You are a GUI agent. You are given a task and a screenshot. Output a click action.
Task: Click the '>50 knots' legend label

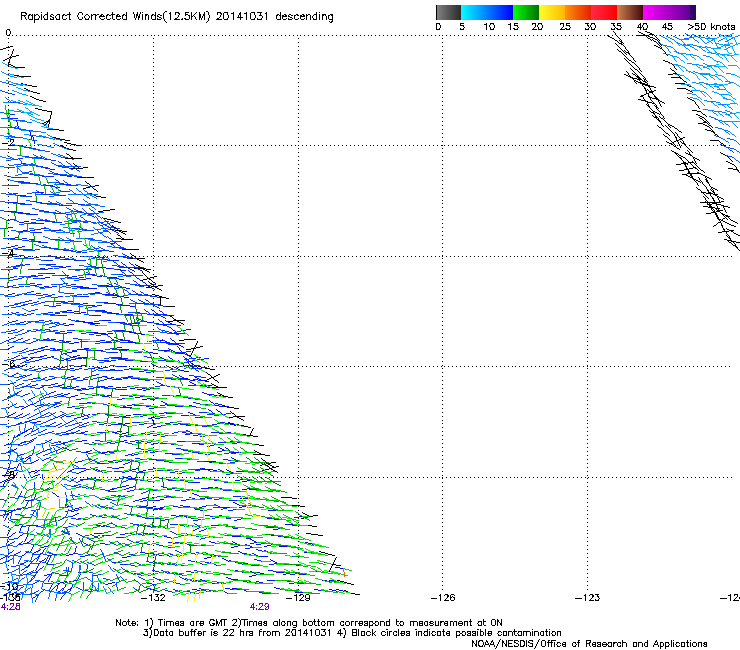pyautogui.click(x=711, y=27)
